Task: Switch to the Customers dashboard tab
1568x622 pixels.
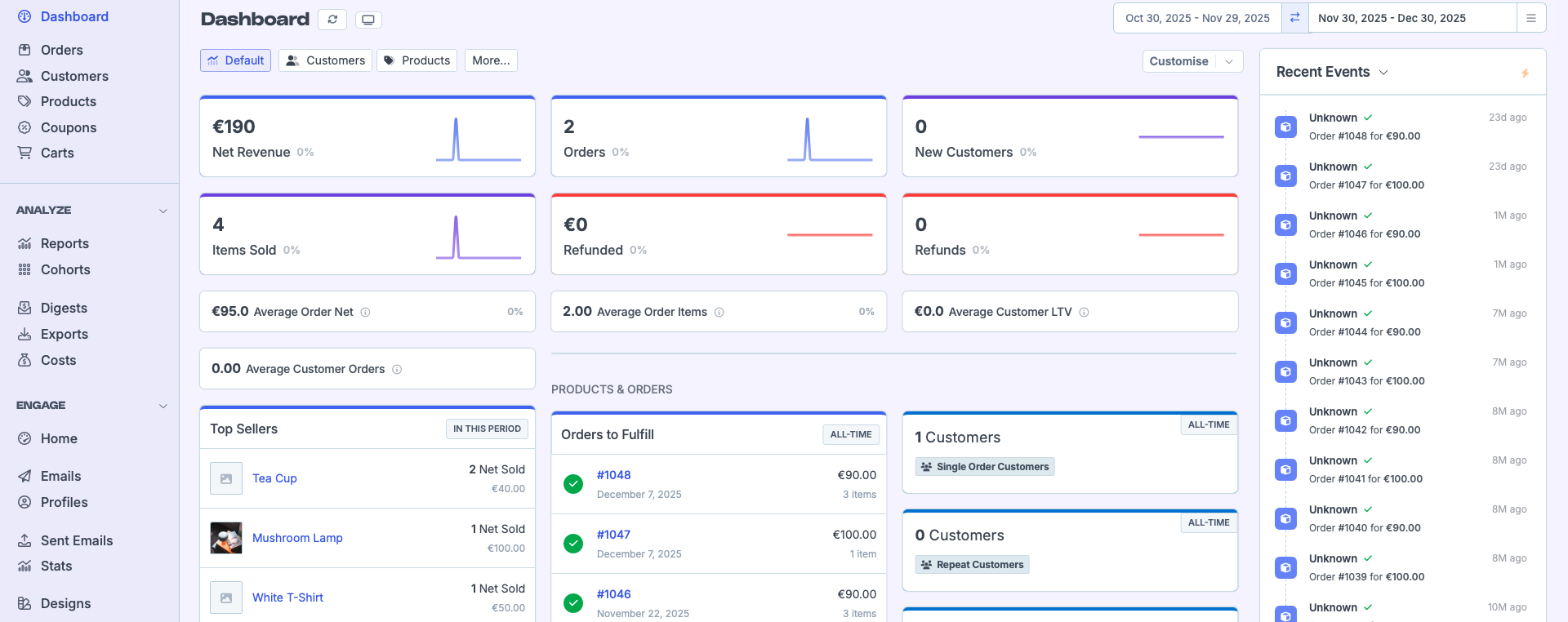Action: point(326,60)
